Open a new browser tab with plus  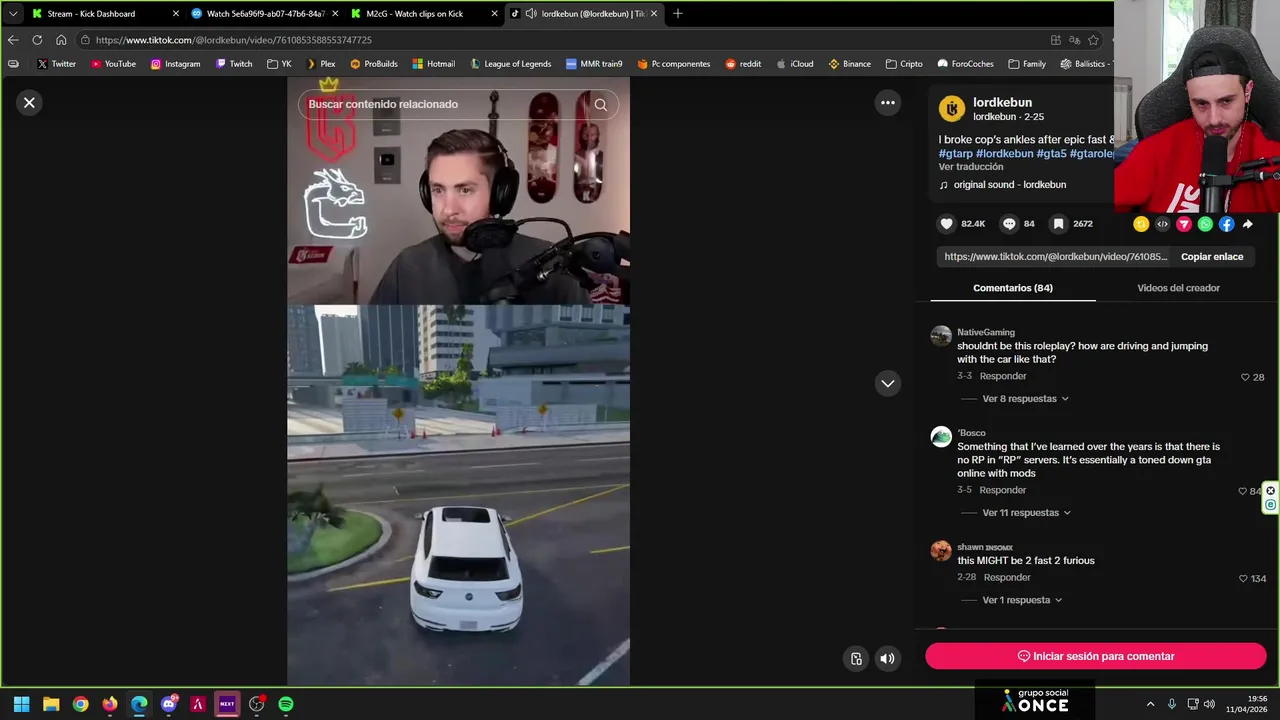pos(677,13)
